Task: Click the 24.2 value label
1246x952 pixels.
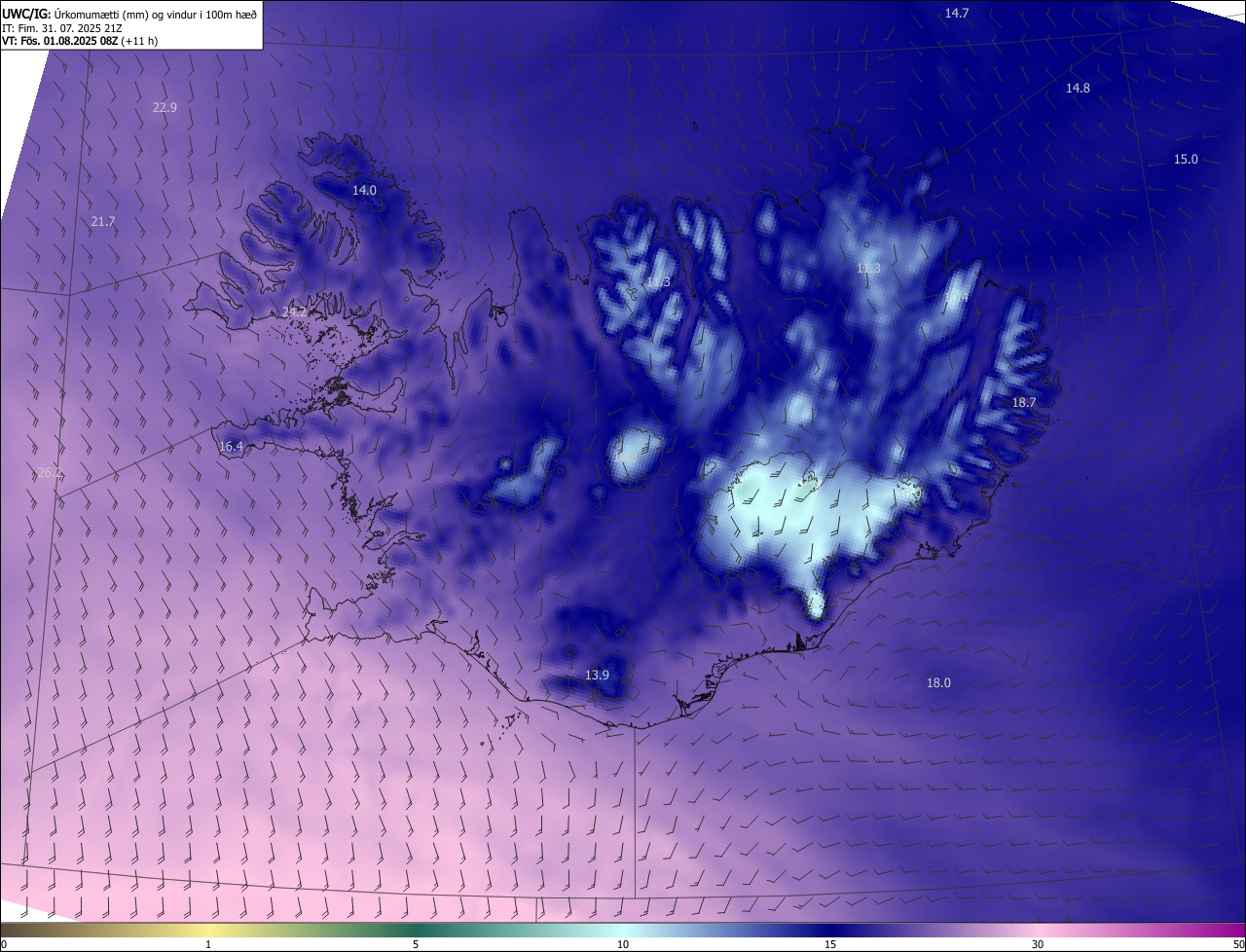Action: coord(294,312)
